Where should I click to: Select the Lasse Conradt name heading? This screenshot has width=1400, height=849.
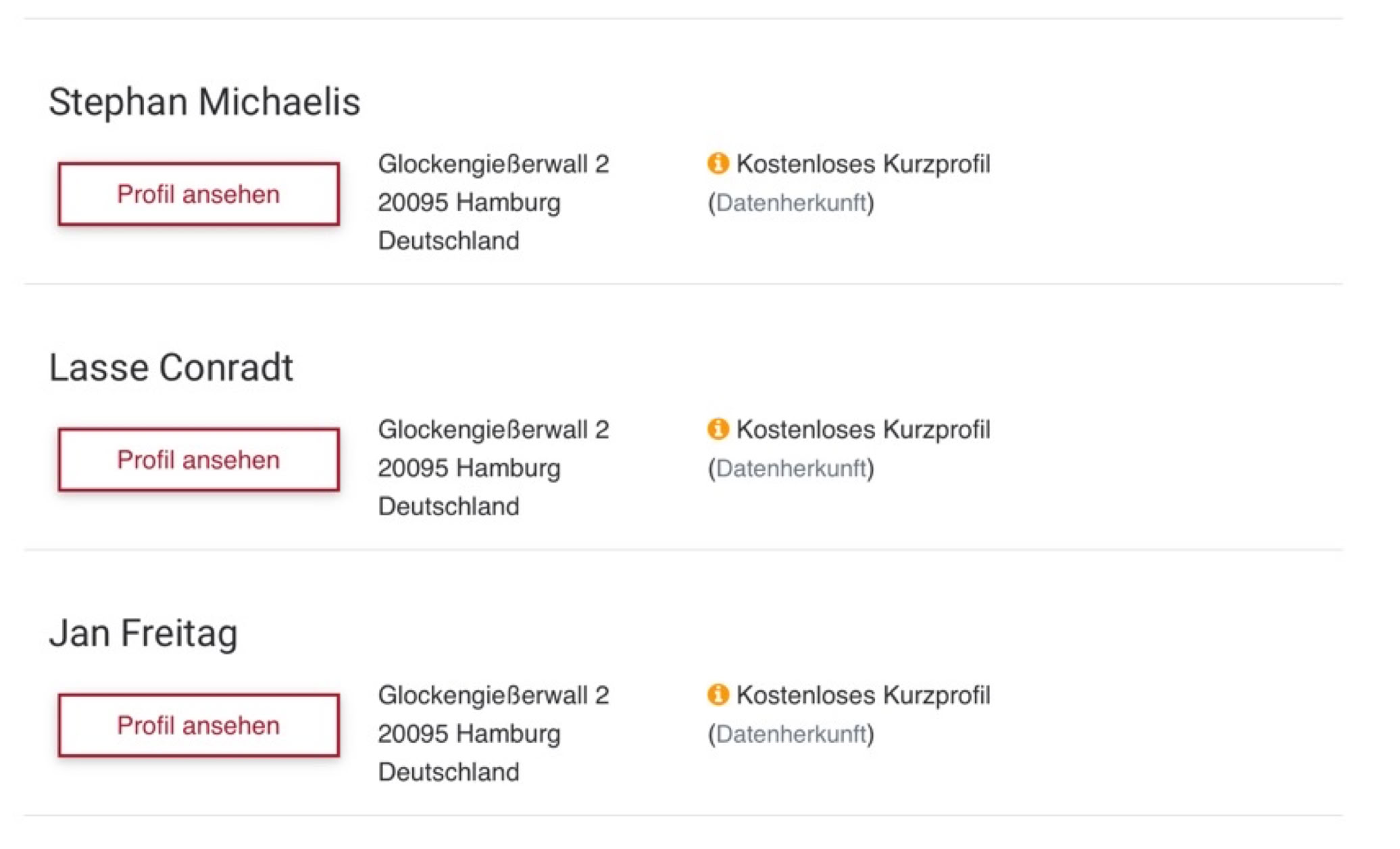pyautogui.click(x=171, y=368)
